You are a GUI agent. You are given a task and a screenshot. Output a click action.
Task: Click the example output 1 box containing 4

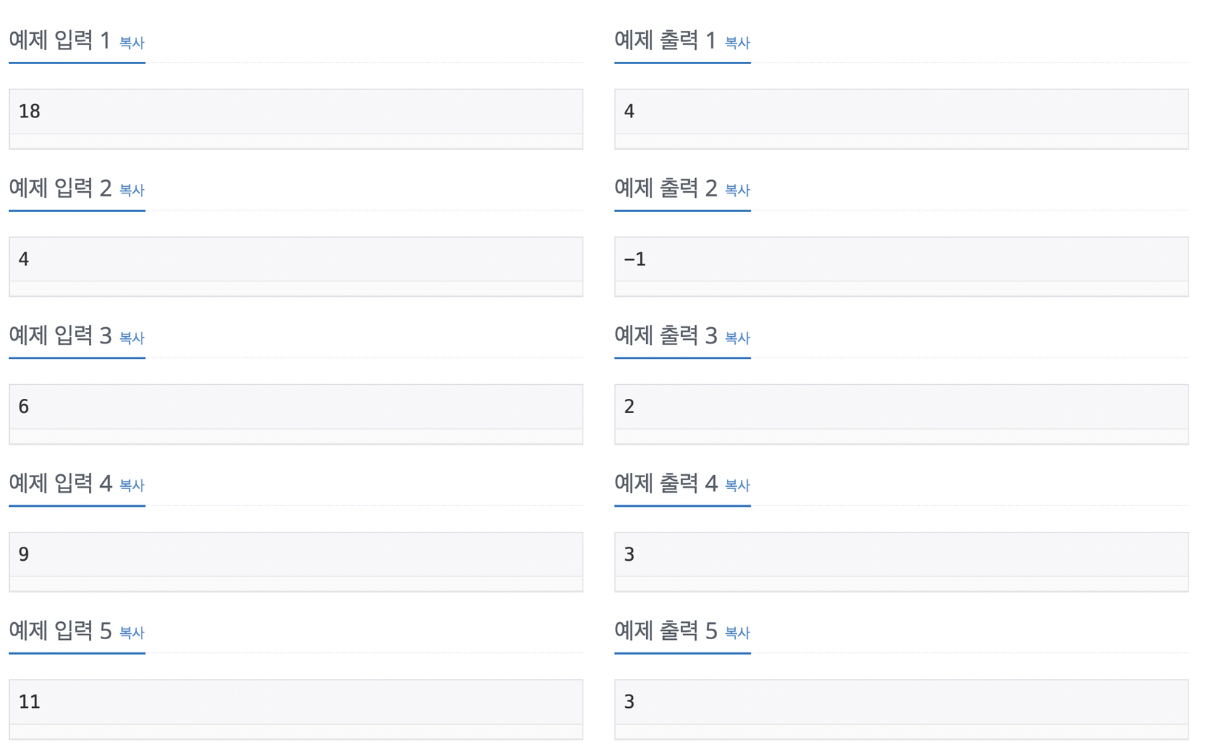click(901, 119)
